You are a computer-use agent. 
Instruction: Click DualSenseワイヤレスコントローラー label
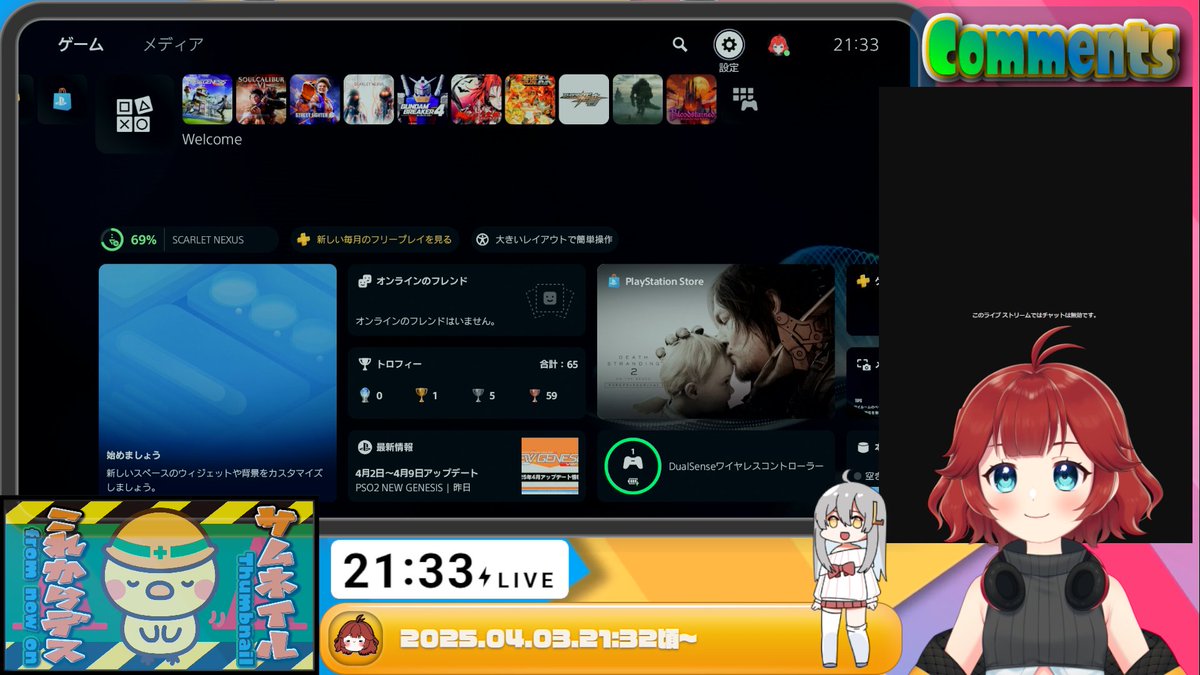coord(746,466)
